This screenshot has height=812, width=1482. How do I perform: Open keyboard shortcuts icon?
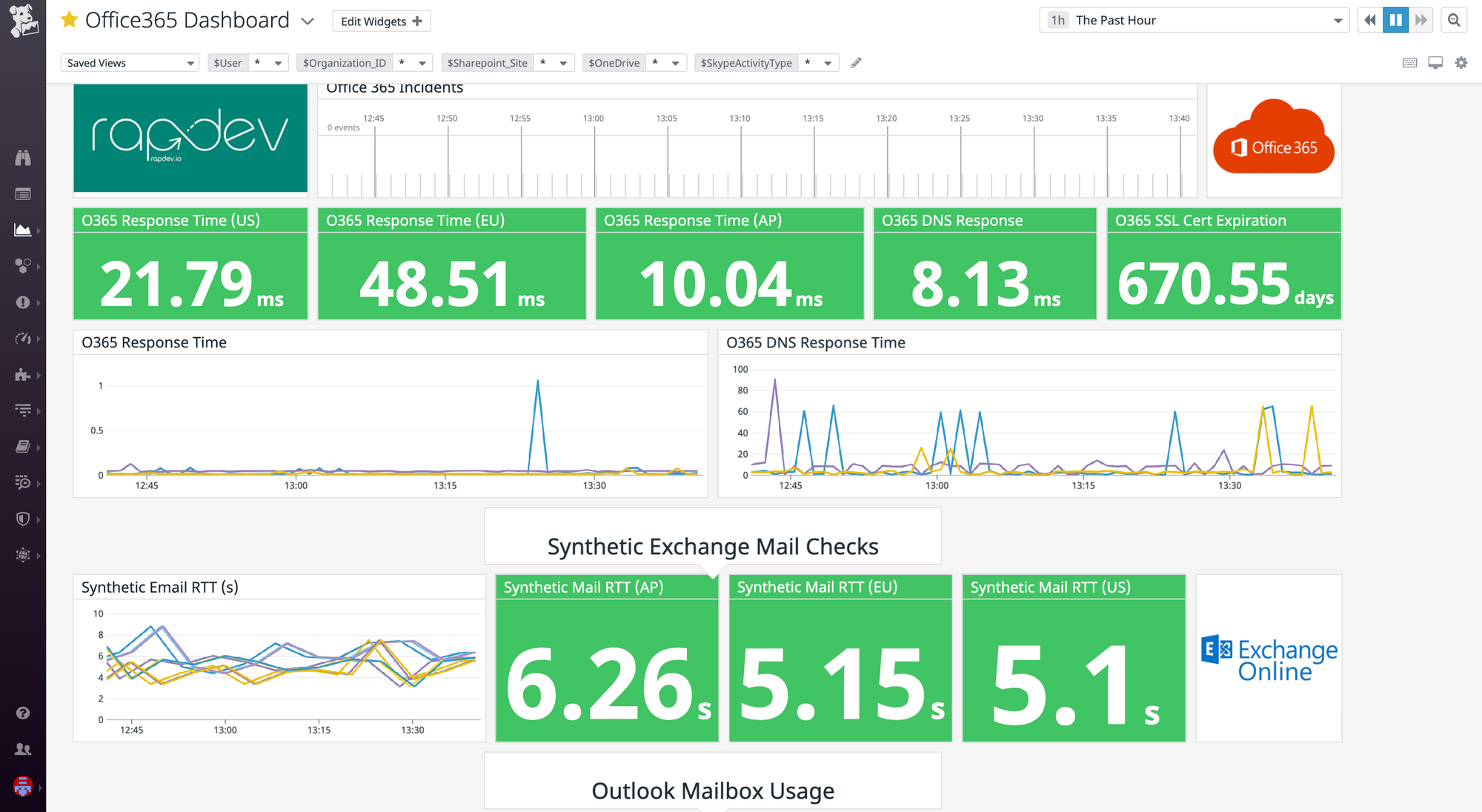[x=1410, y=63]
